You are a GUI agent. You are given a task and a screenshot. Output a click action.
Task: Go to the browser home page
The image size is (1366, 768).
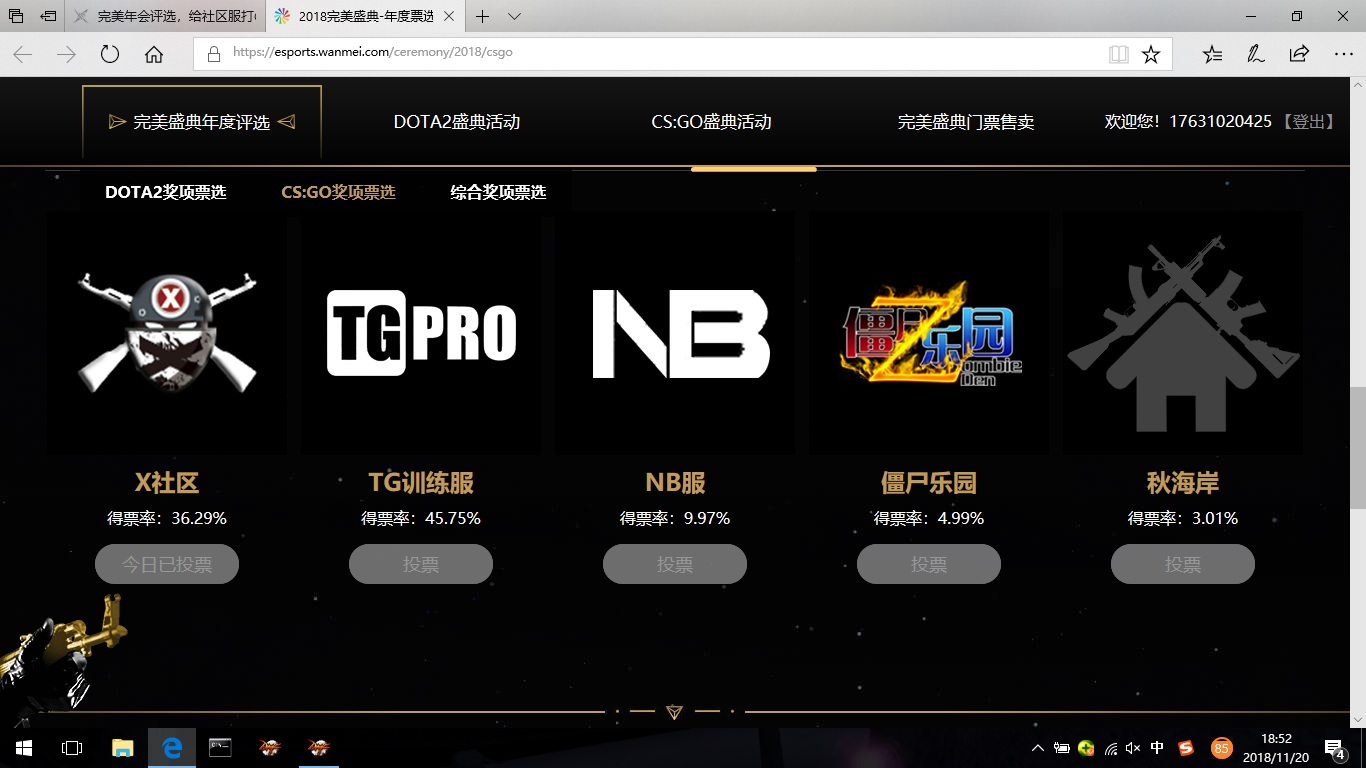[154, 54]
